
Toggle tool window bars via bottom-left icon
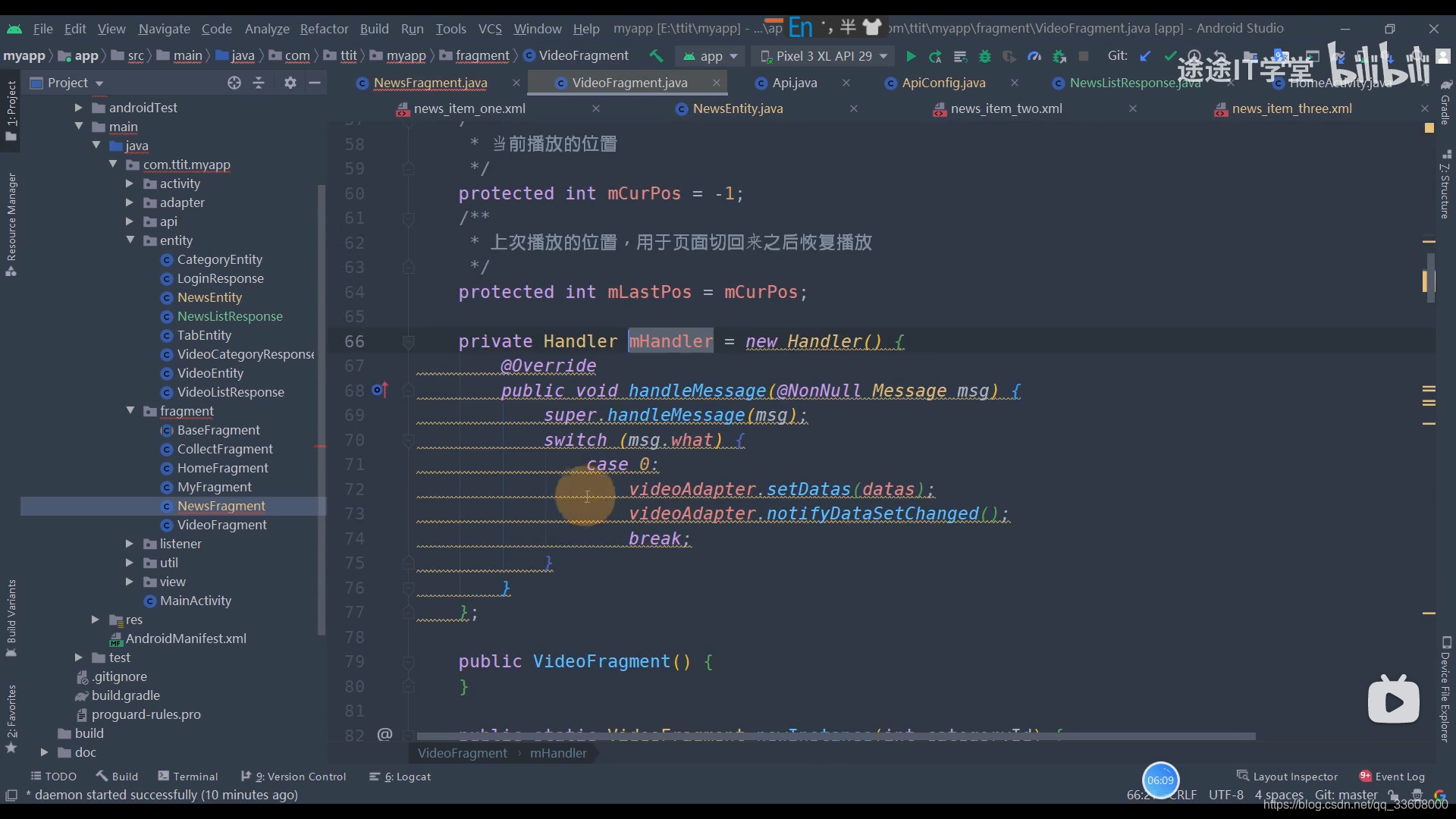(x=11, y=795)
